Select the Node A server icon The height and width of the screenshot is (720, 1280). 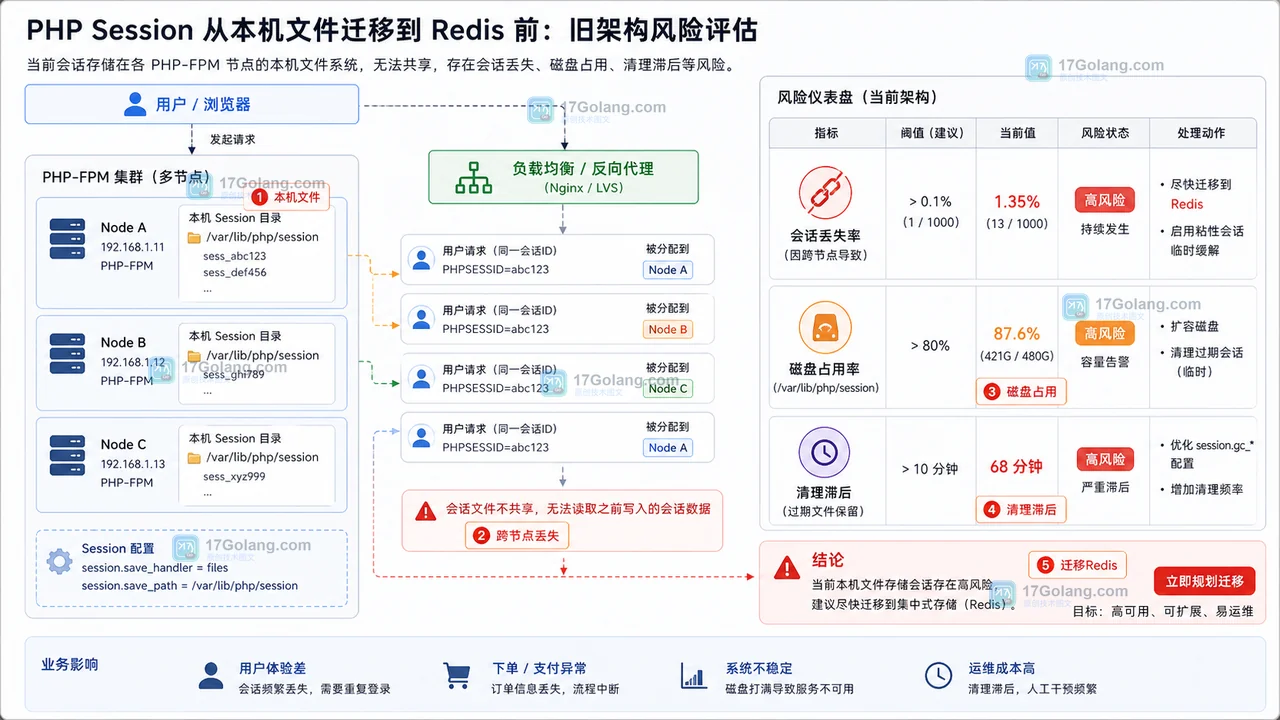click(67, 240)
